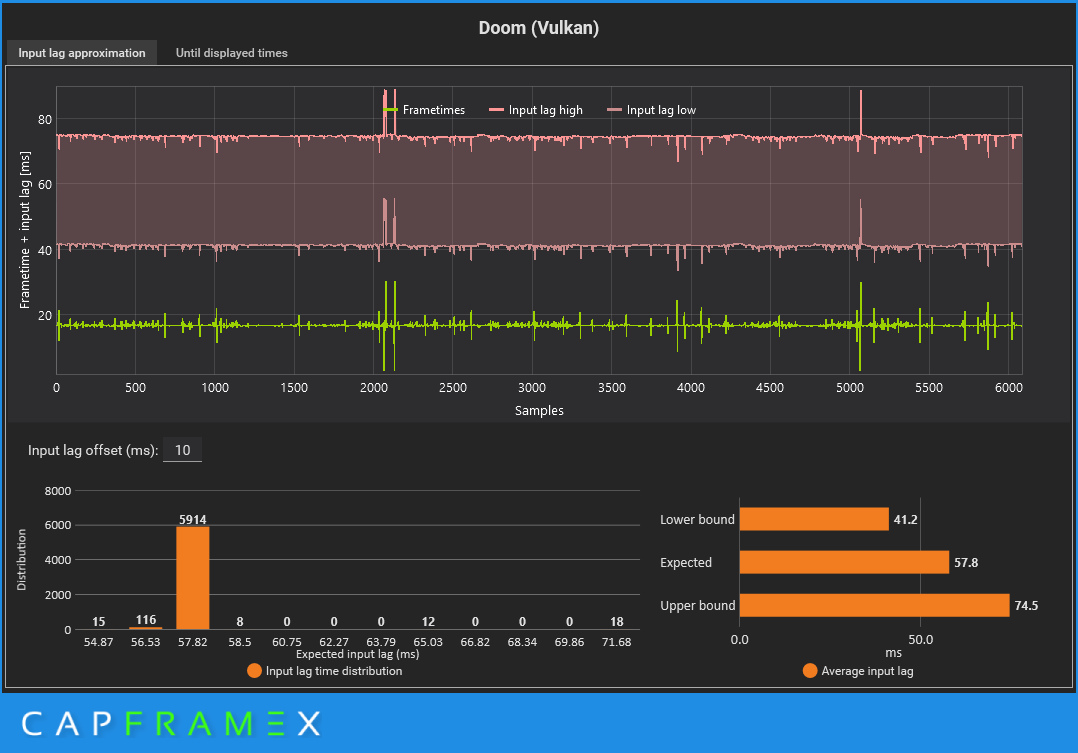Click the Upper bound label
Viewport: 1078px width, 753px height.
click(x=698, y=606)
